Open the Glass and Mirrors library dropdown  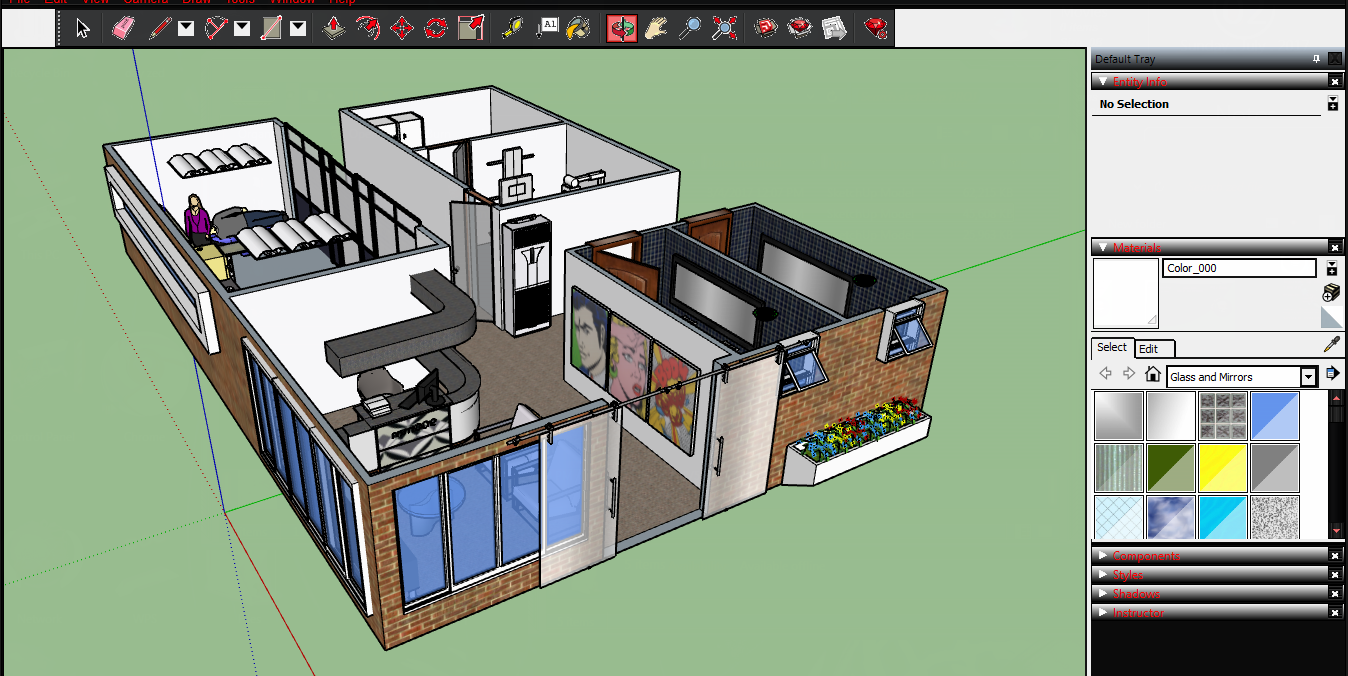pos(1309,377)
